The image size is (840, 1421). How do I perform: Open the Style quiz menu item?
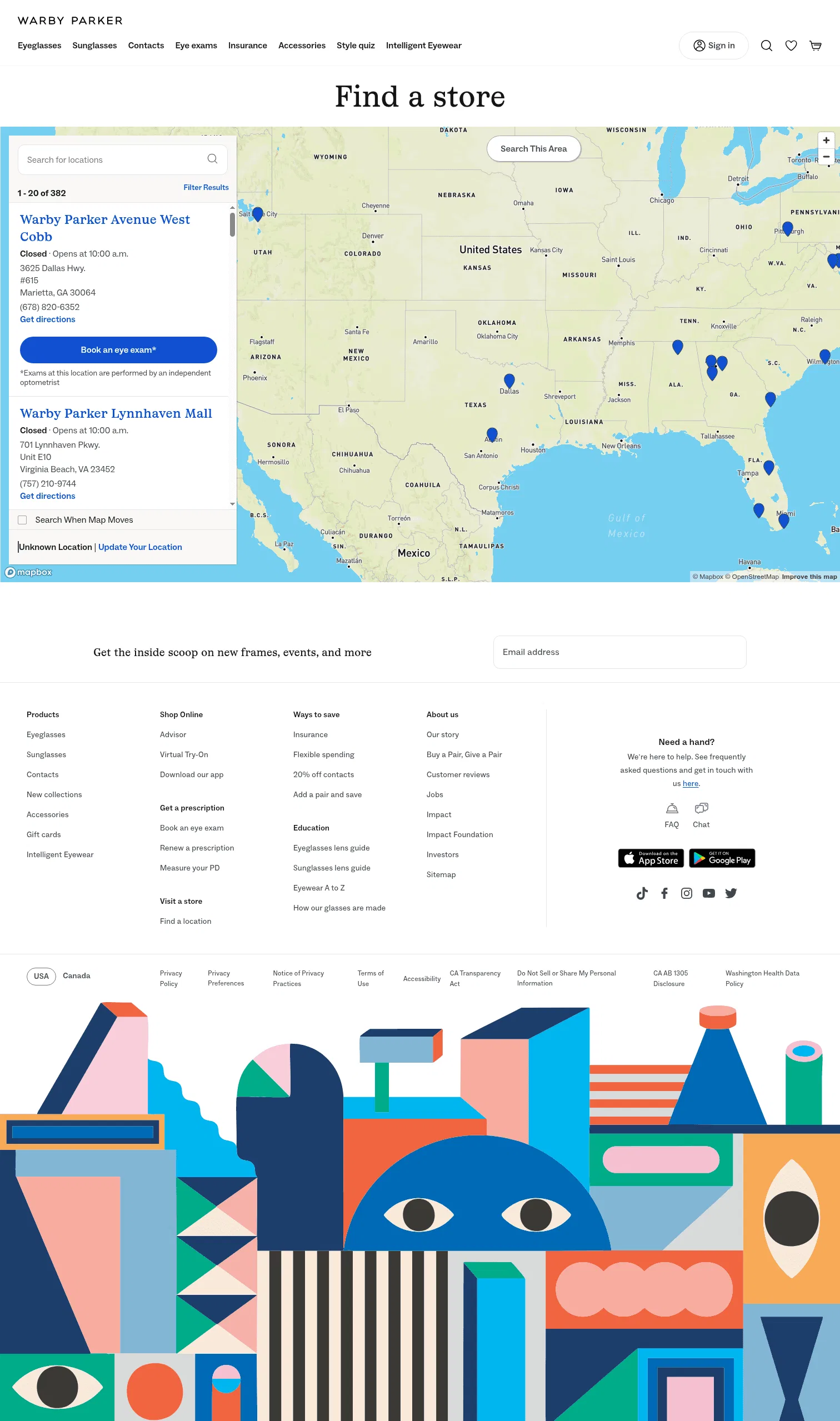click(356, 46)
